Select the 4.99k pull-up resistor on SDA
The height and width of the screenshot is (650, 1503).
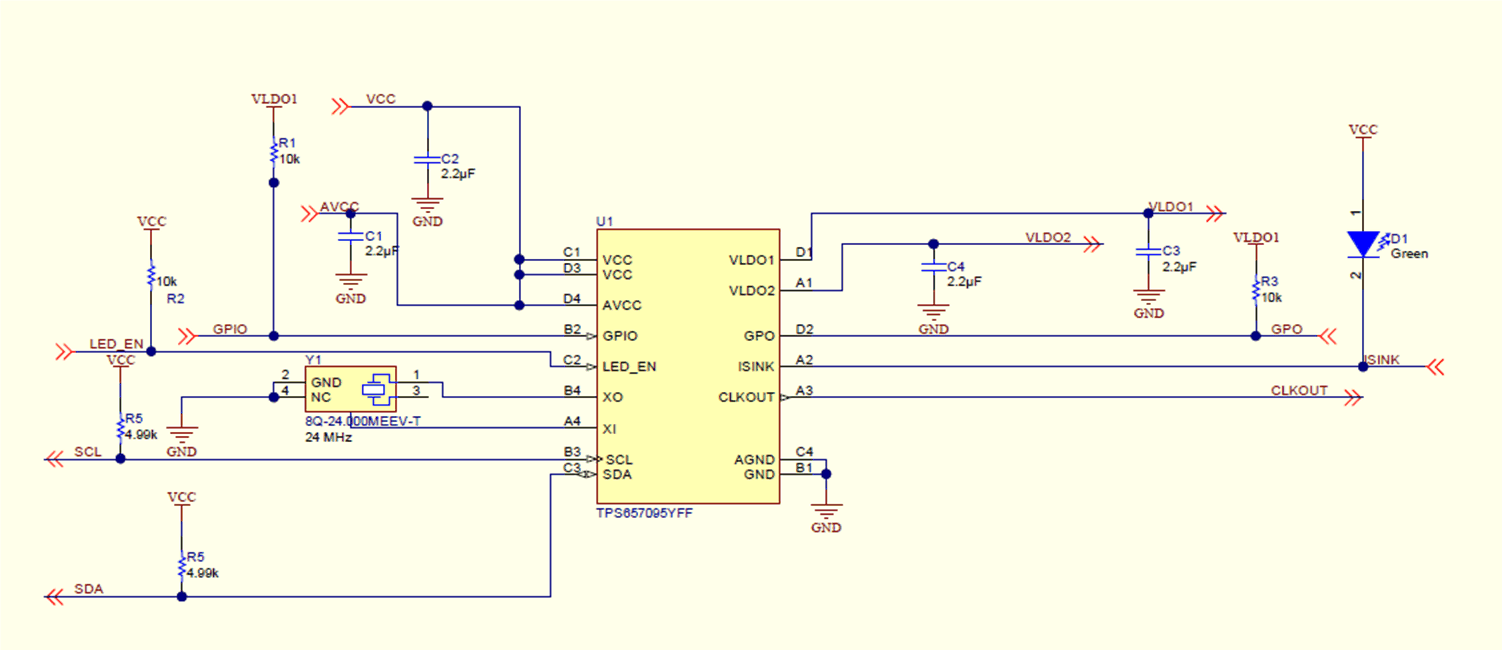(x=181, y=566)
